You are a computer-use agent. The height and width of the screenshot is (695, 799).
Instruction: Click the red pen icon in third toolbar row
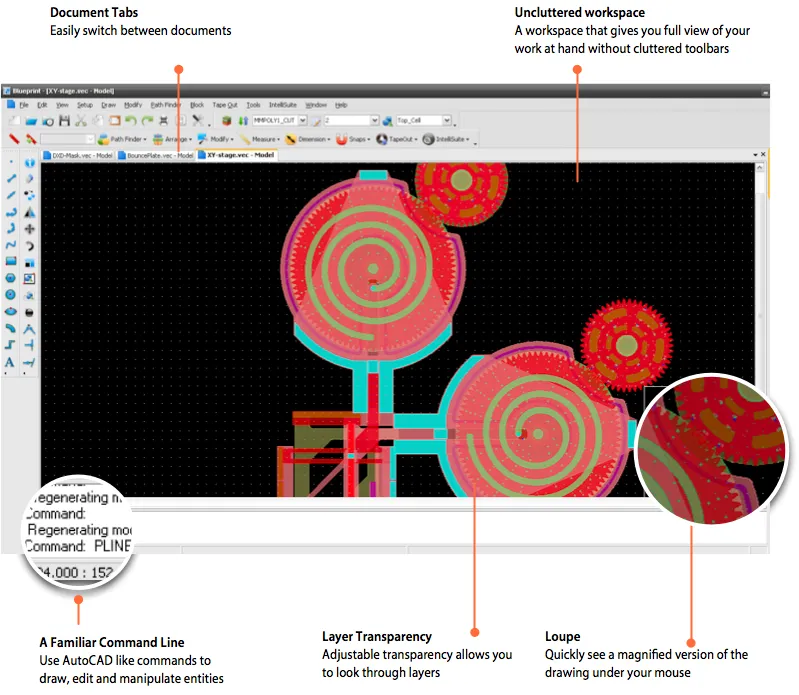[14, 139]
